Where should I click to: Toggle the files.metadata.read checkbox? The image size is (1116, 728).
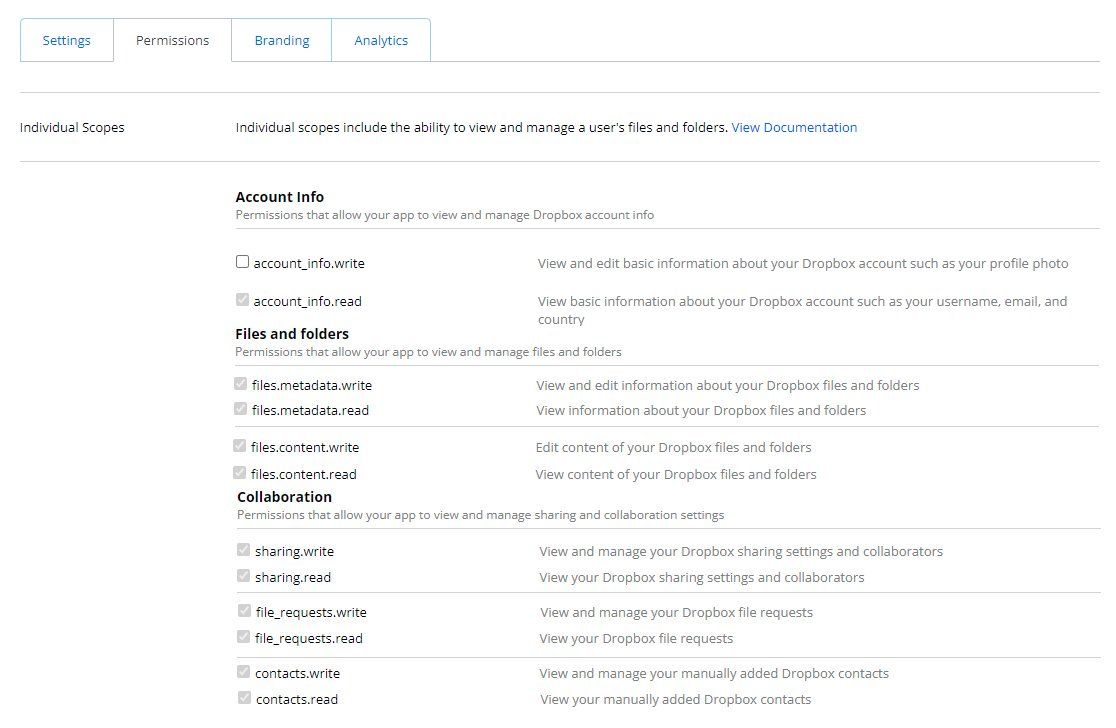click(x=241, y=408)
